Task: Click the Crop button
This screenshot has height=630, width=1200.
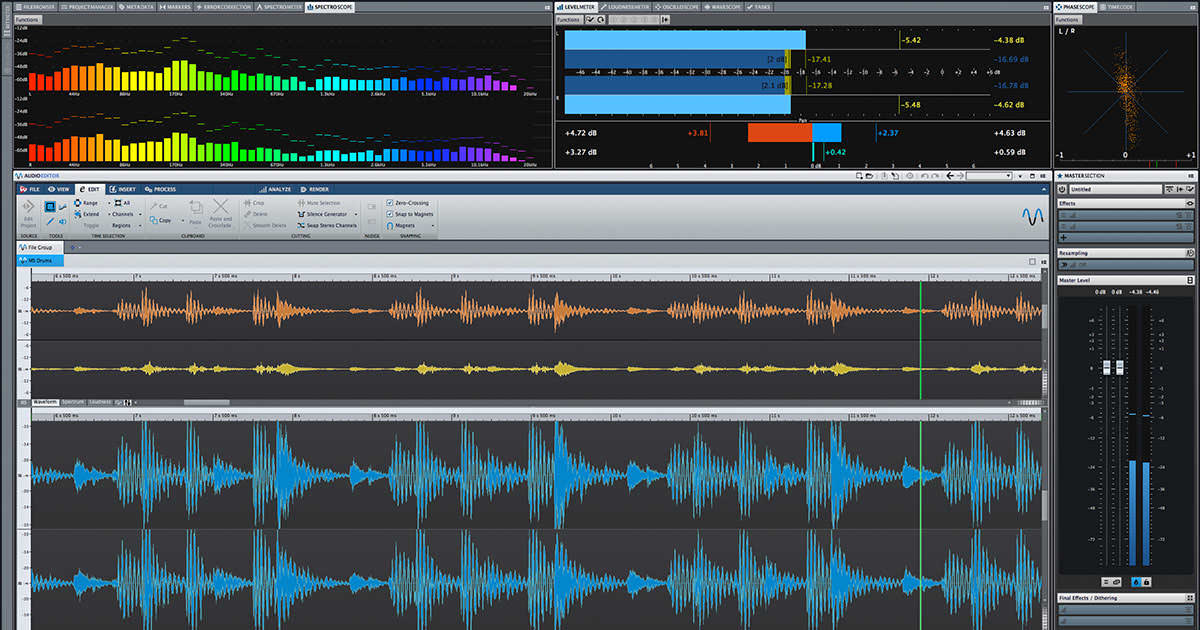Action: pos(255,203)
